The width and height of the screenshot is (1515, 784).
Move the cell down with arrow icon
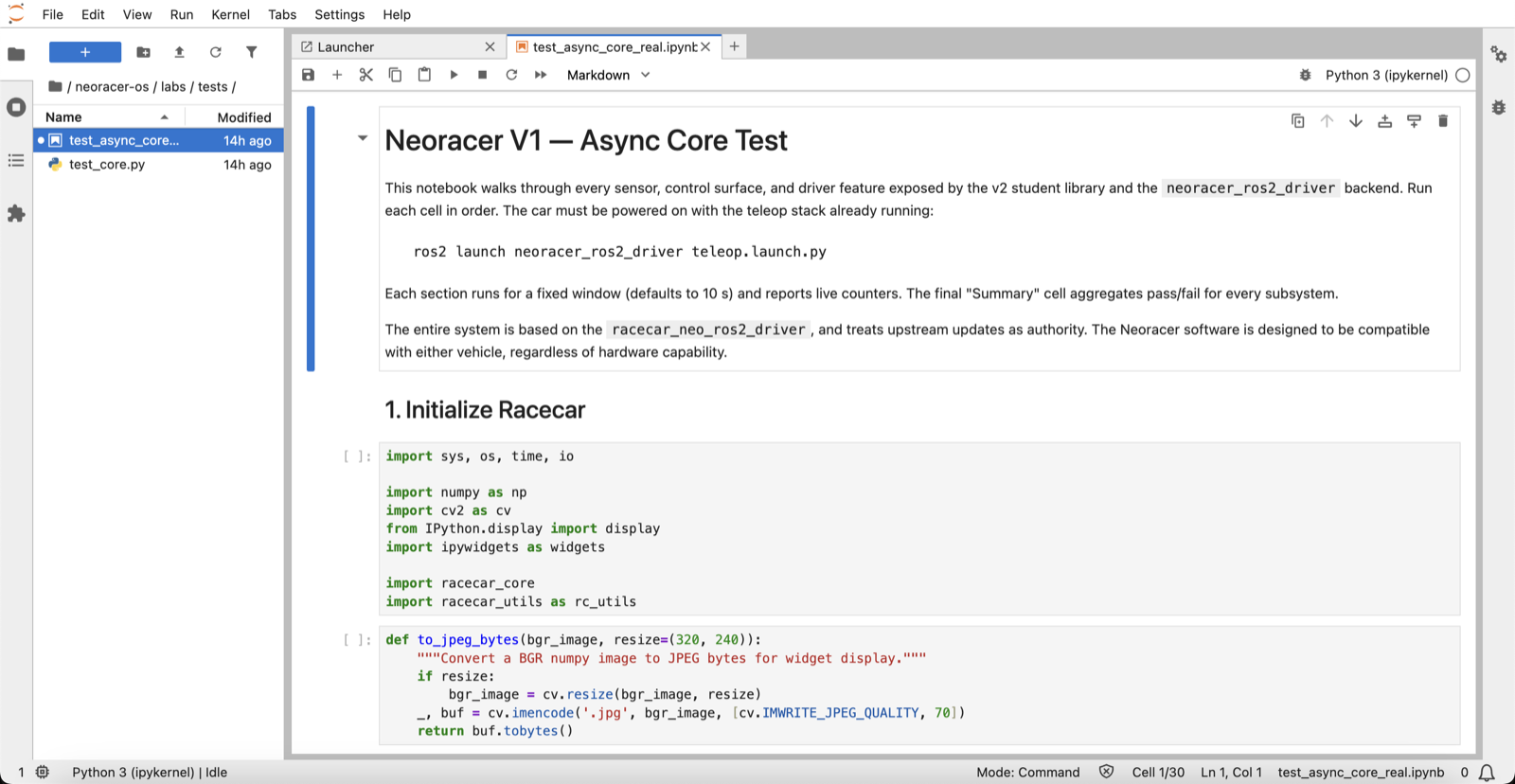coord(1356,121)
